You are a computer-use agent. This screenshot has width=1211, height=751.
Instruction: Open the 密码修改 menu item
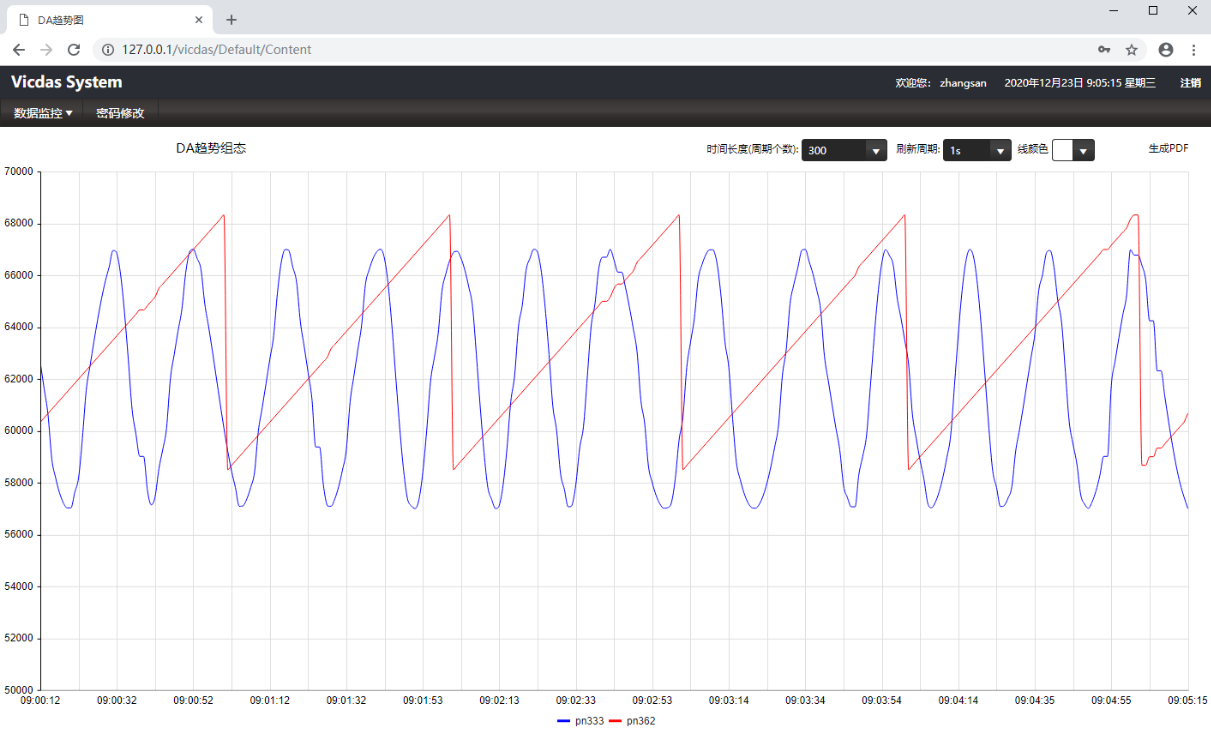[x=120, y=113]
